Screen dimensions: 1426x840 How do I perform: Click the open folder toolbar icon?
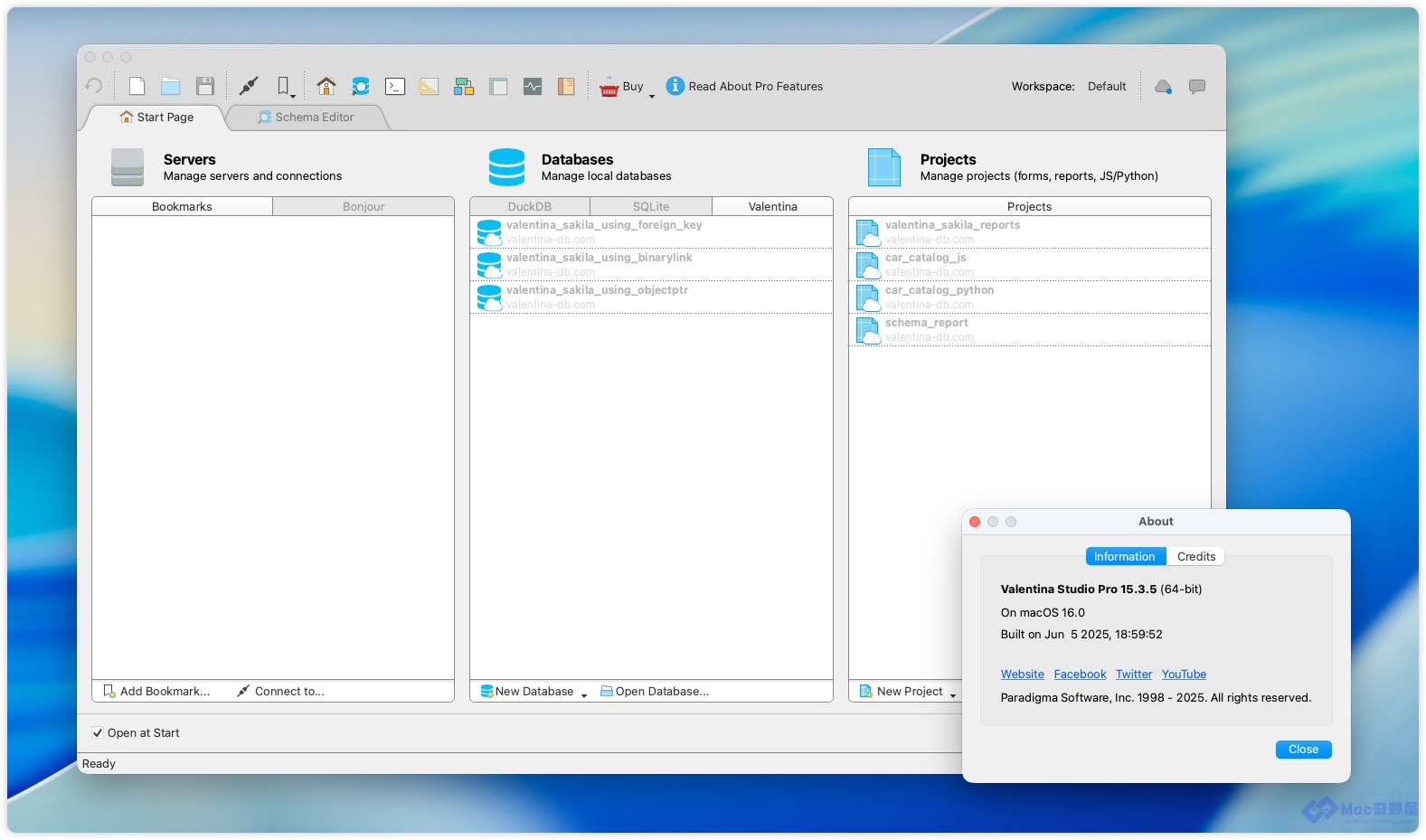[x=170, y=86]
